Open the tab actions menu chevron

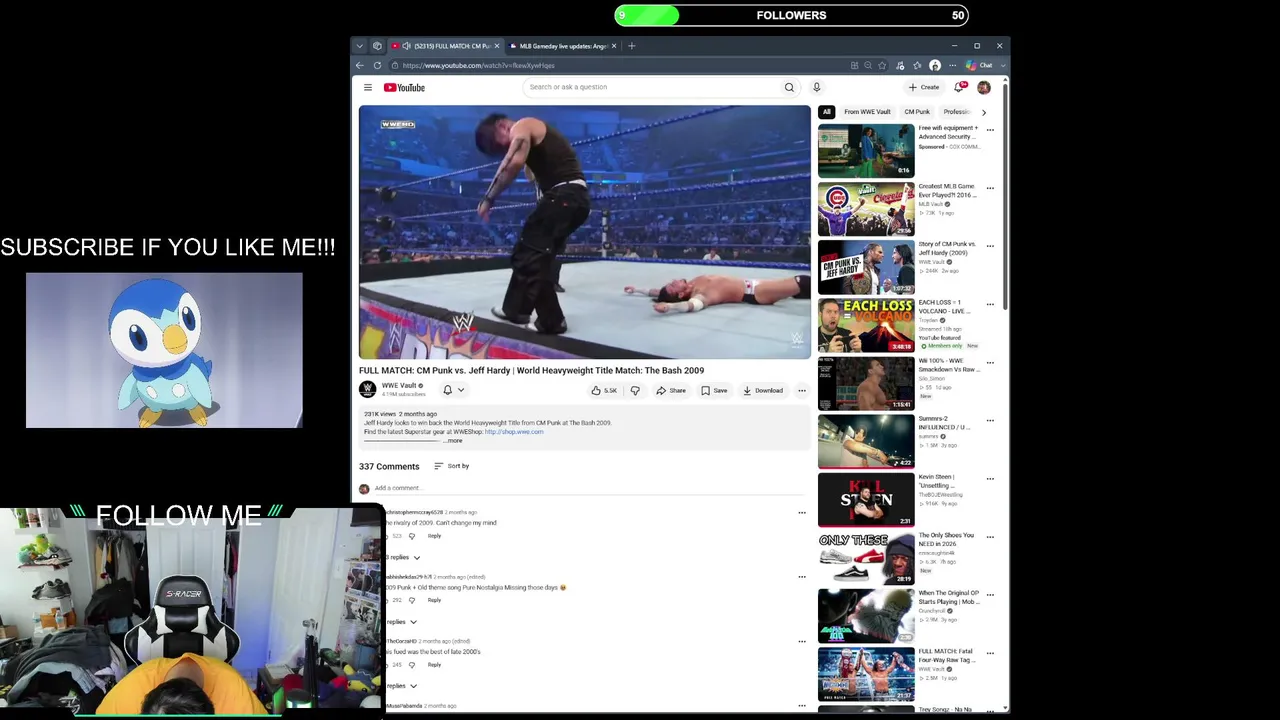coord(360,46)
